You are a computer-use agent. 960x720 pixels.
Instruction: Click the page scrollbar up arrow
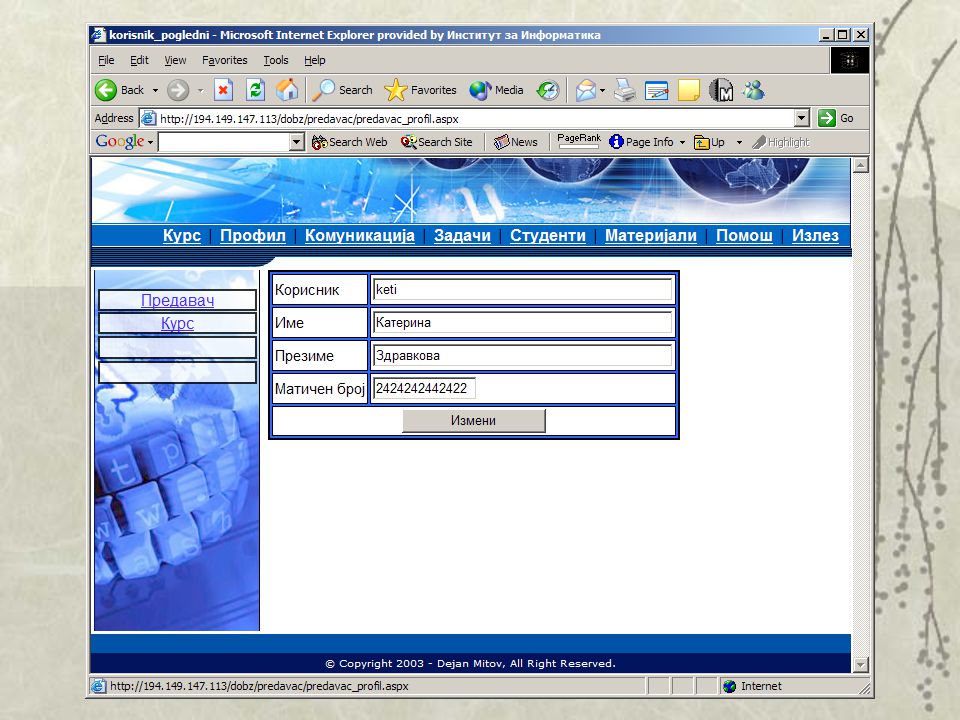(x=861, y=165)
